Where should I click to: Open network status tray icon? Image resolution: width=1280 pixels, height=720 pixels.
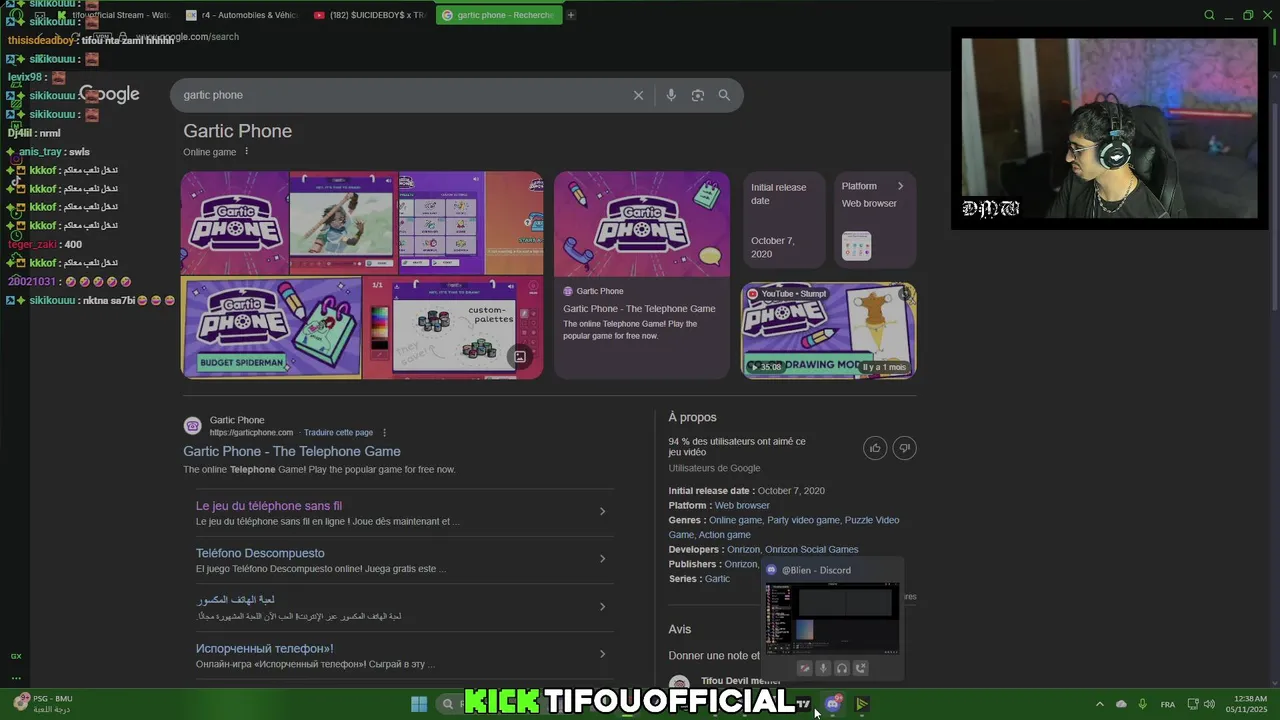pos(1194,704)
